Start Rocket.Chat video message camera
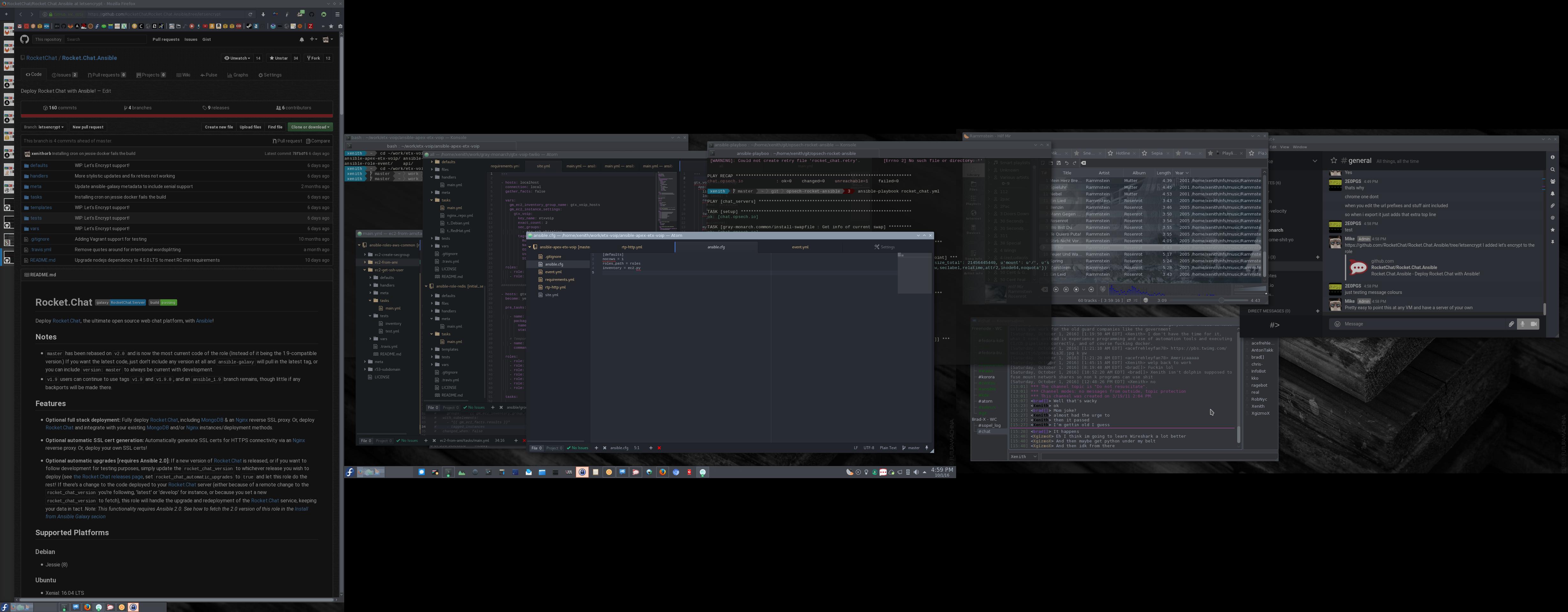 point(1534,324)
